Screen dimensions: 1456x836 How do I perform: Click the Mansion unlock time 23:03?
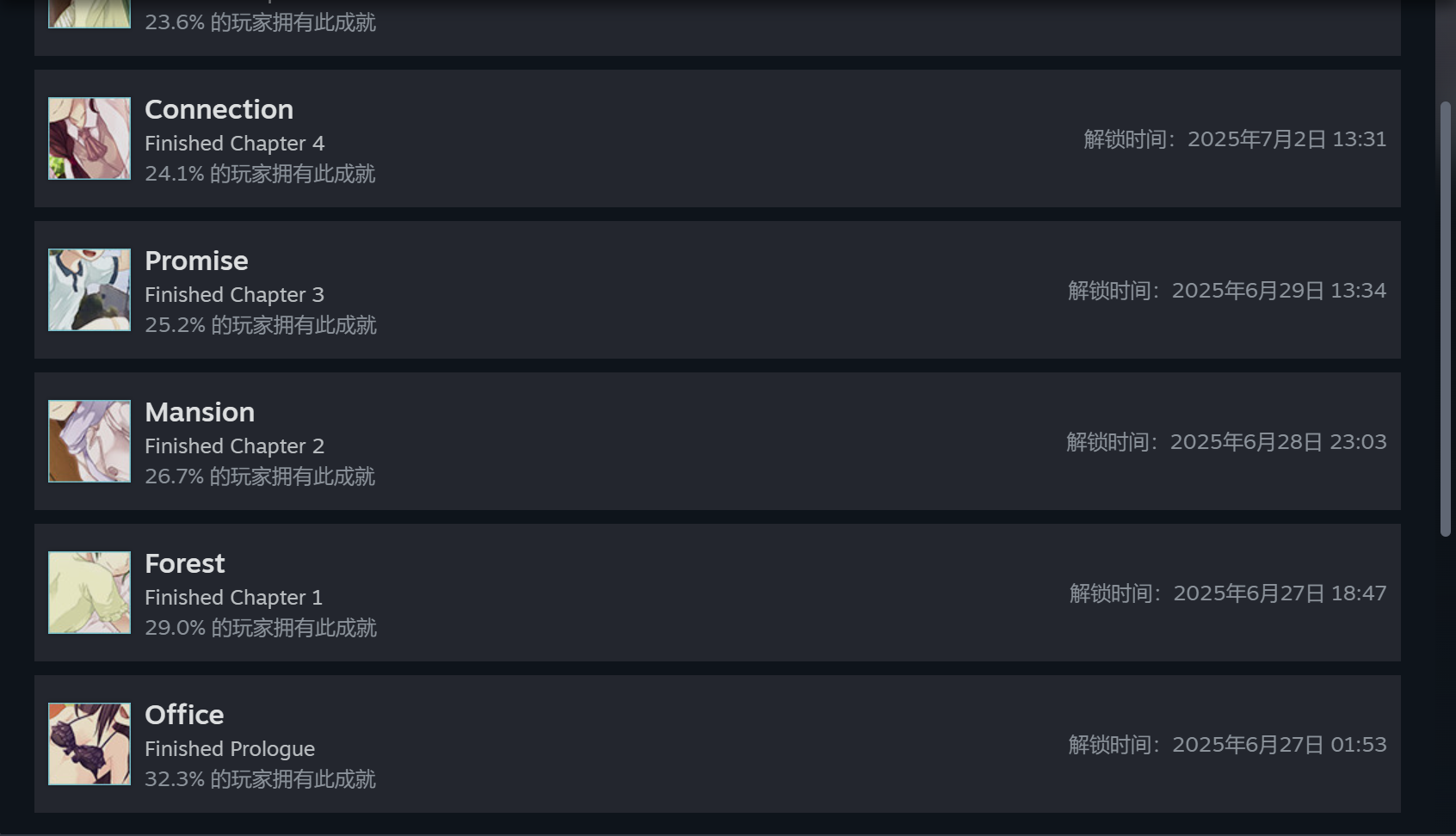(1358, 442)
